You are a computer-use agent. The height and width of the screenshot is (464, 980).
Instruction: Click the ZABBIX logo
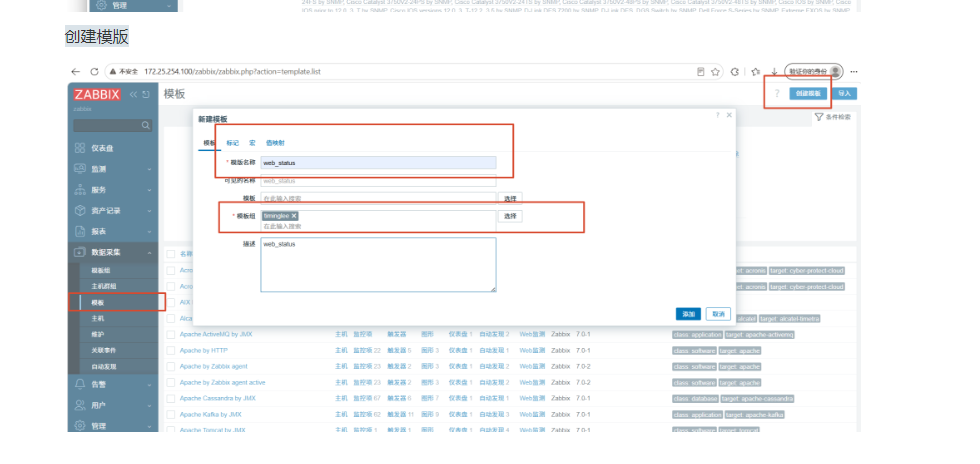click(x=96, y=94)
